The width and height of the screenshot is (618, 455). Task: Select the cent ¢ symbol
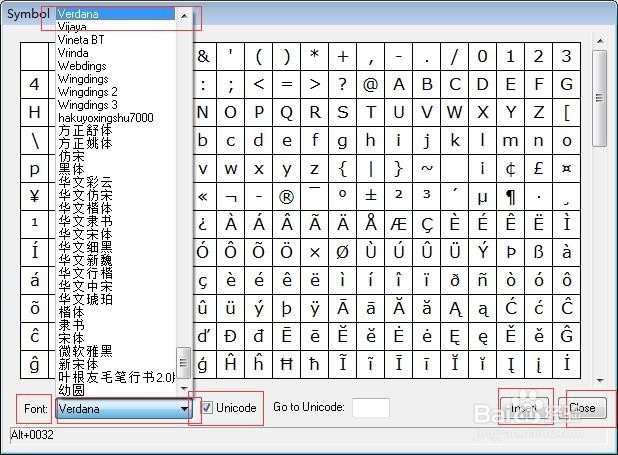(511, 168)
